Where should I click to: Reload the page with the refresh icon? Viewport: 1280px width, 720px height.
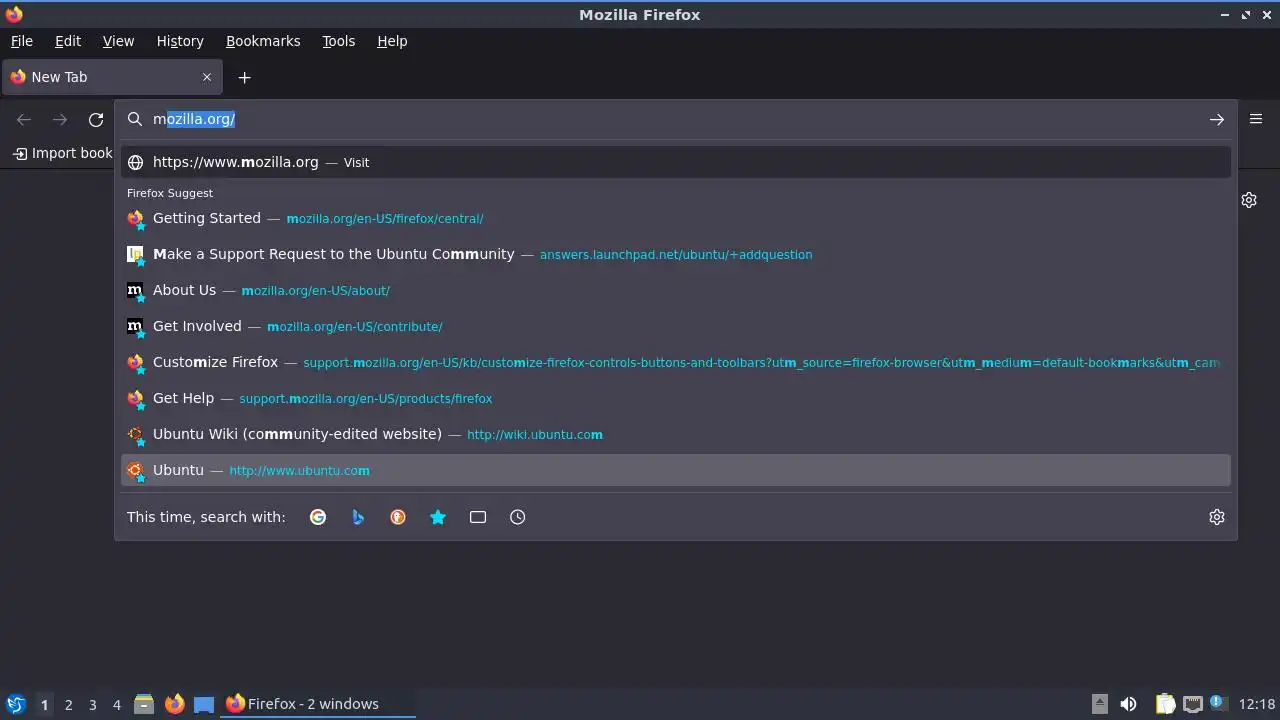click(96, 119)
